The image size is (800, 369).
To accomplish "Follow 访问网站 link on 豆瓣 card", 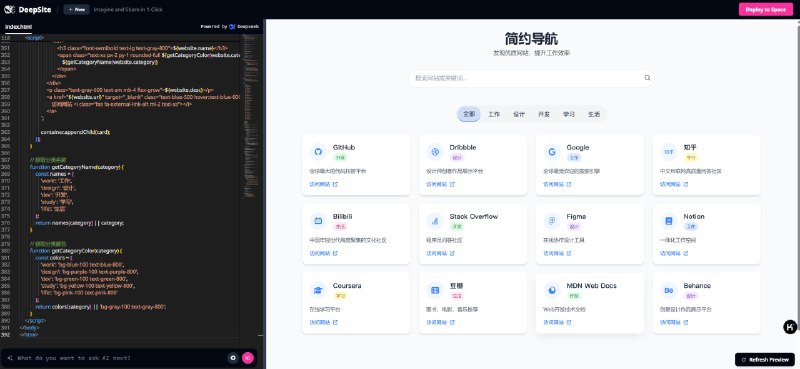I will click(x=440, y=323).
